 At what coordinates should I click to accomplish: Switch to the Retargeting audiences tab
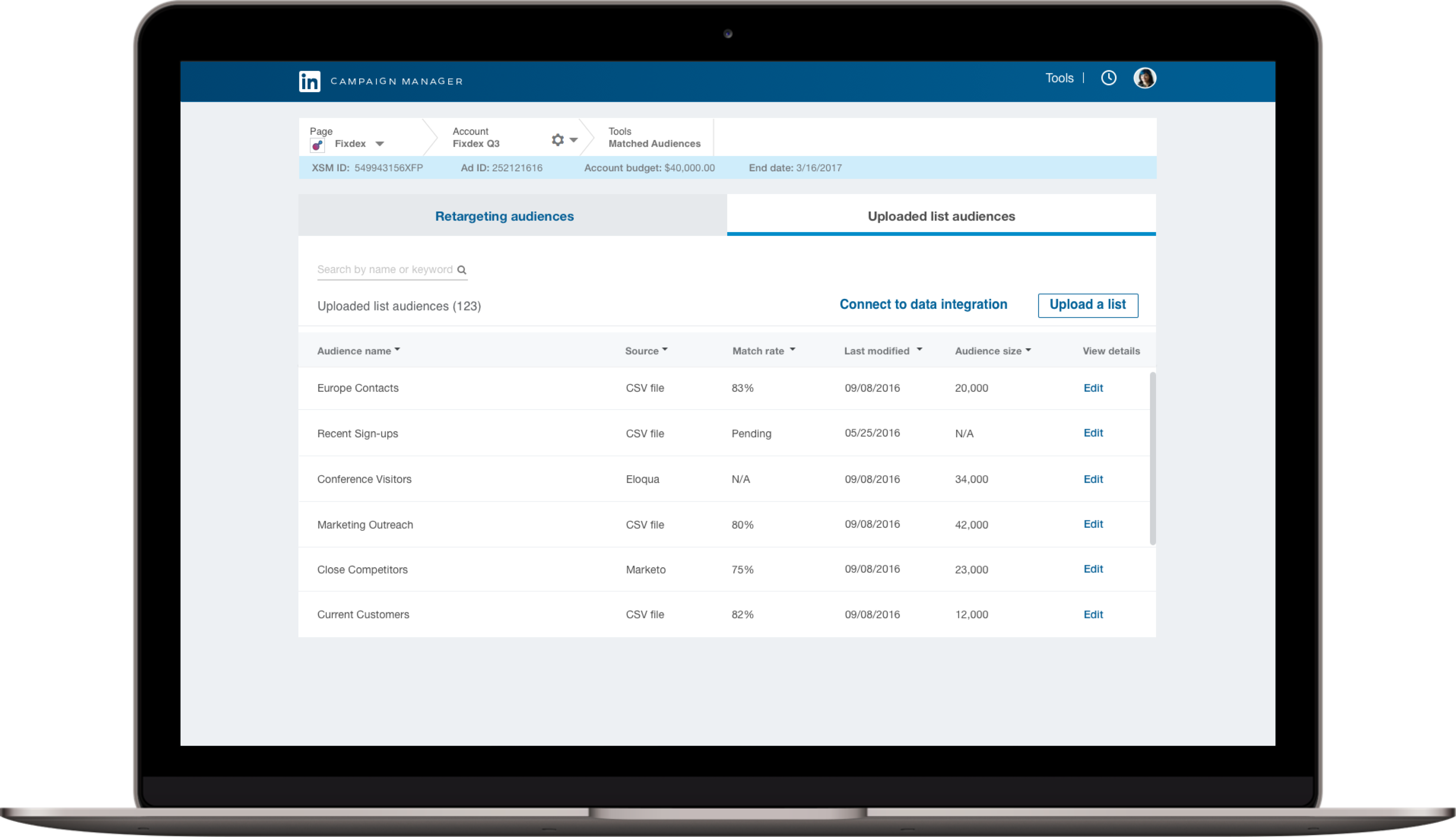click(x=504, y=216)
